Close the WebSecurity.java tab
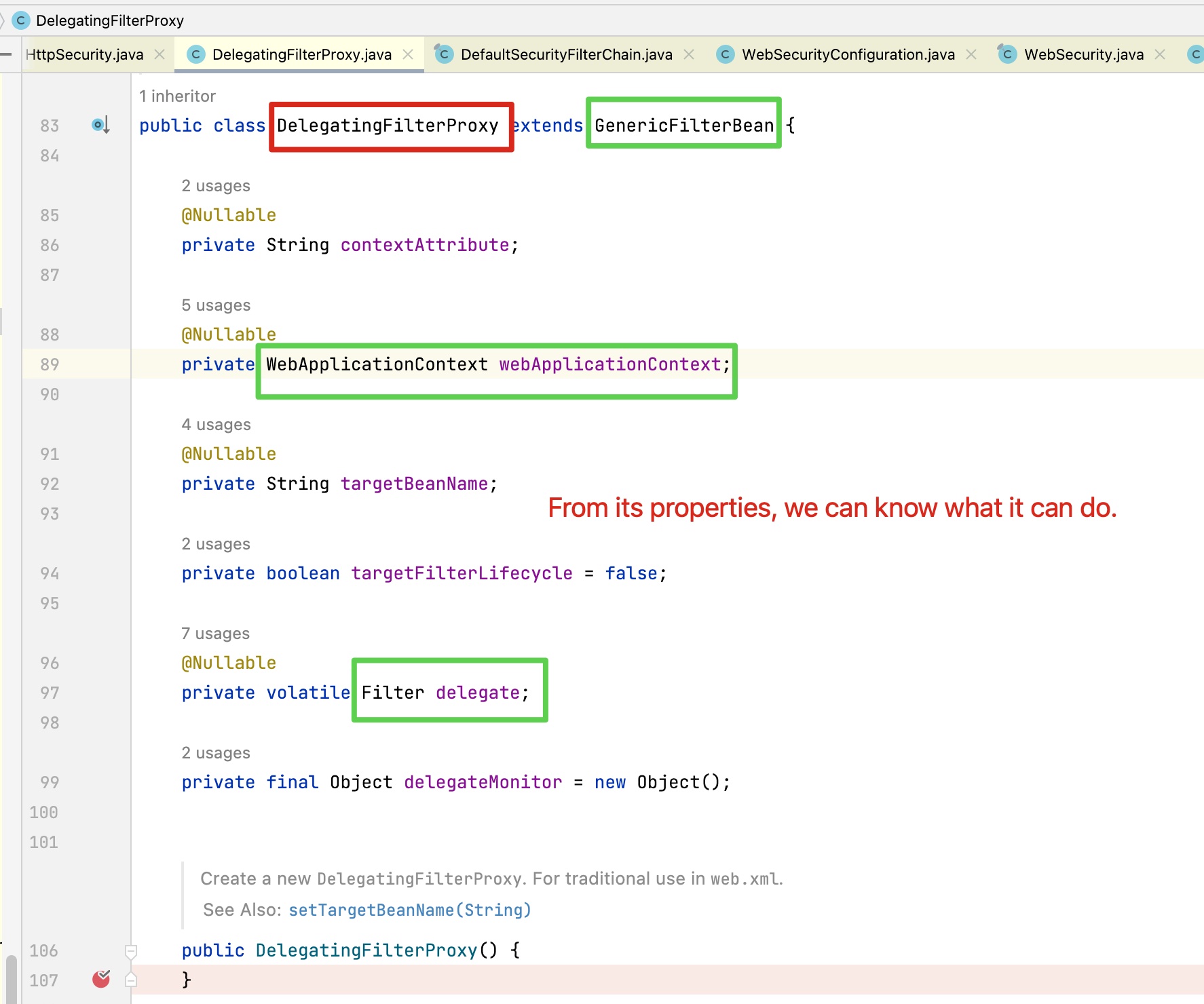The width and height of the screenshot is (1204, 1004). 1160,54
